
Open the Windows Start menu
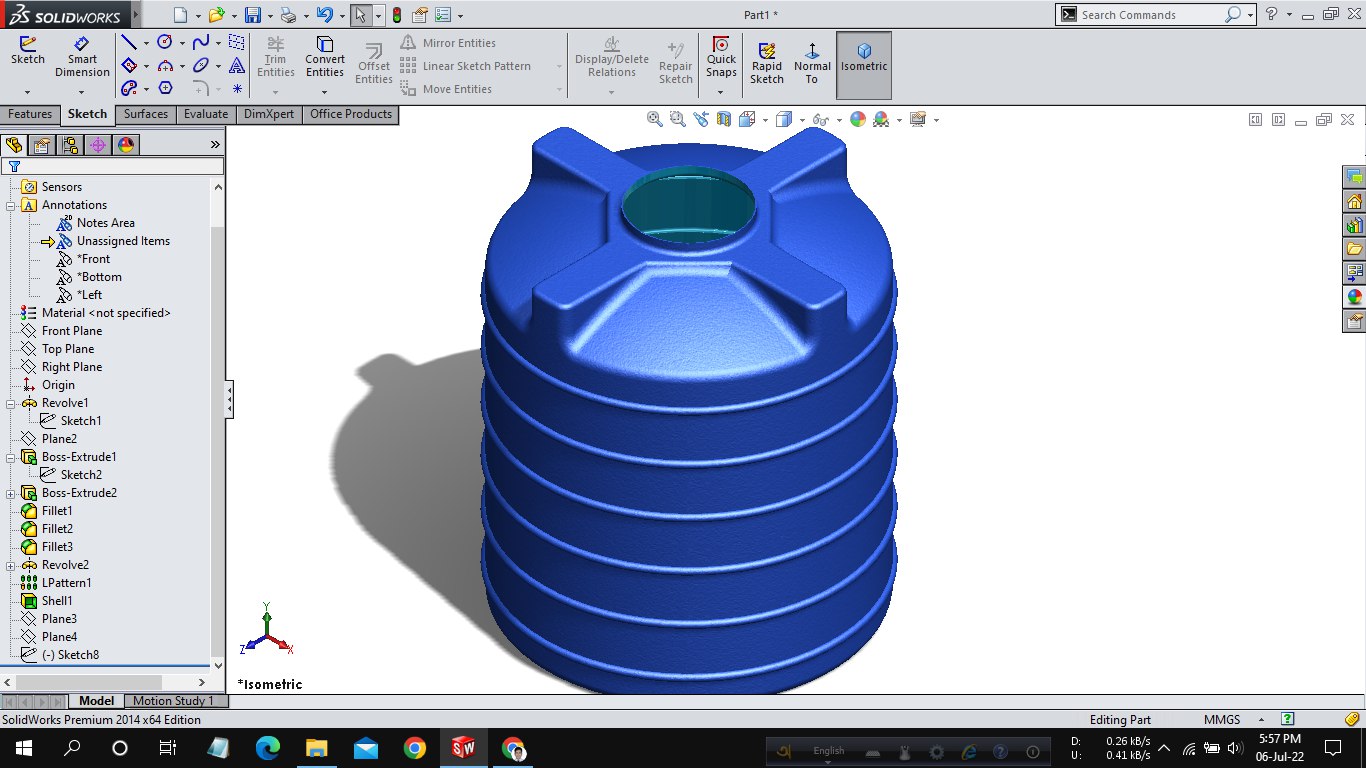coord(23,748)
